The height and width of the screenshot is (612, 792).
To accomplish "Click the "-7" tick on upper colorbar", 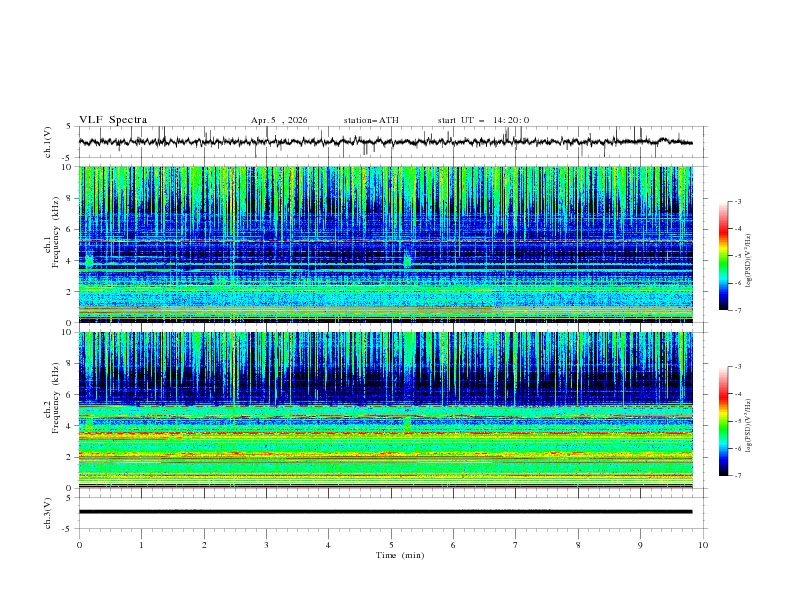I will [x=737, y=310].
